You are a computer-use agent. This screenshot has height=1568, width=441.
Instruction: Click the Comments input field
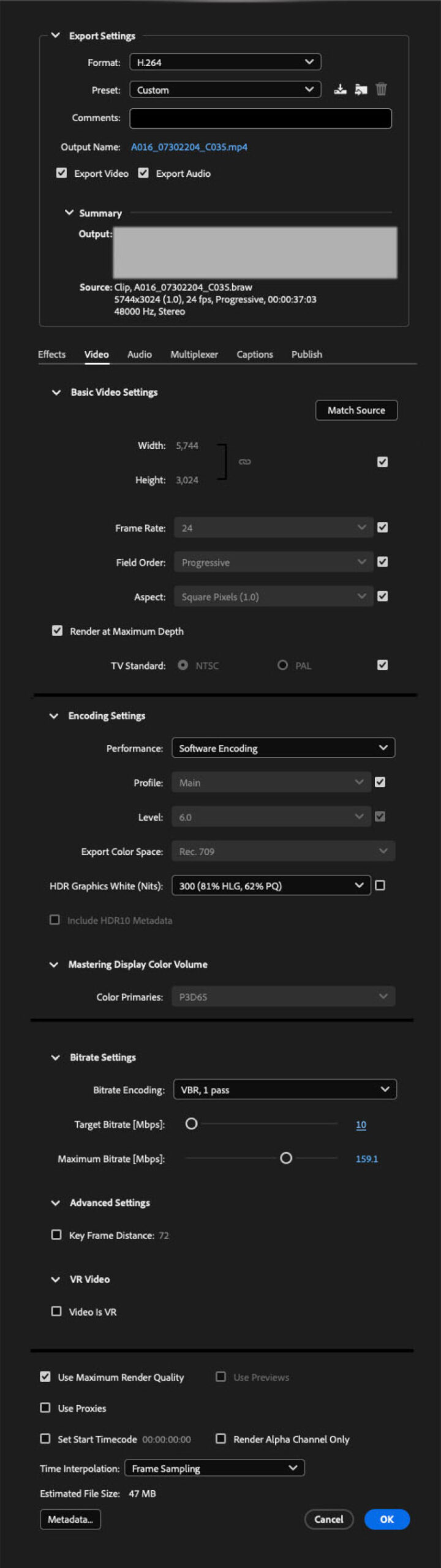coord(260,118)
